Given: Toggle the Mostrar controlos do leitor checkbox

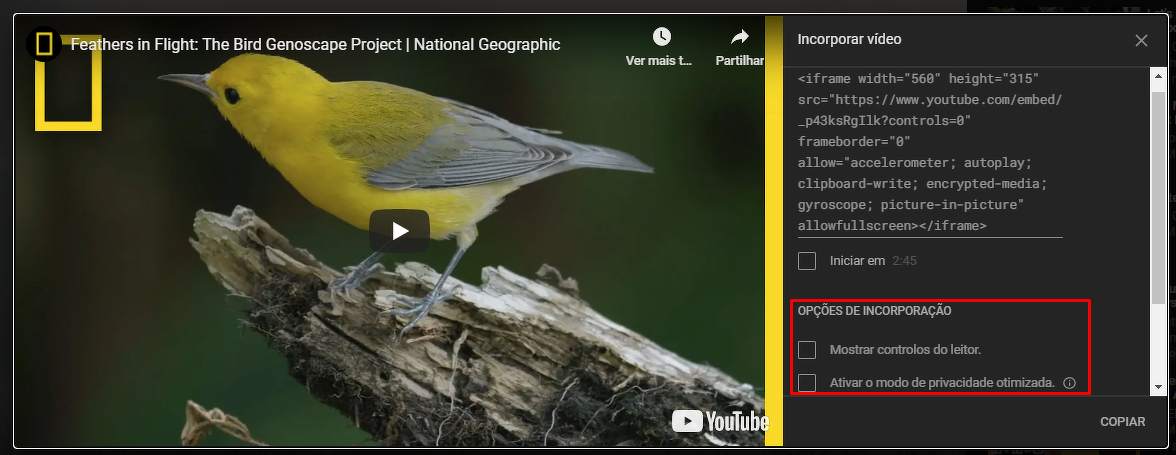Looking at the screenshot, I should pos(807,350).
